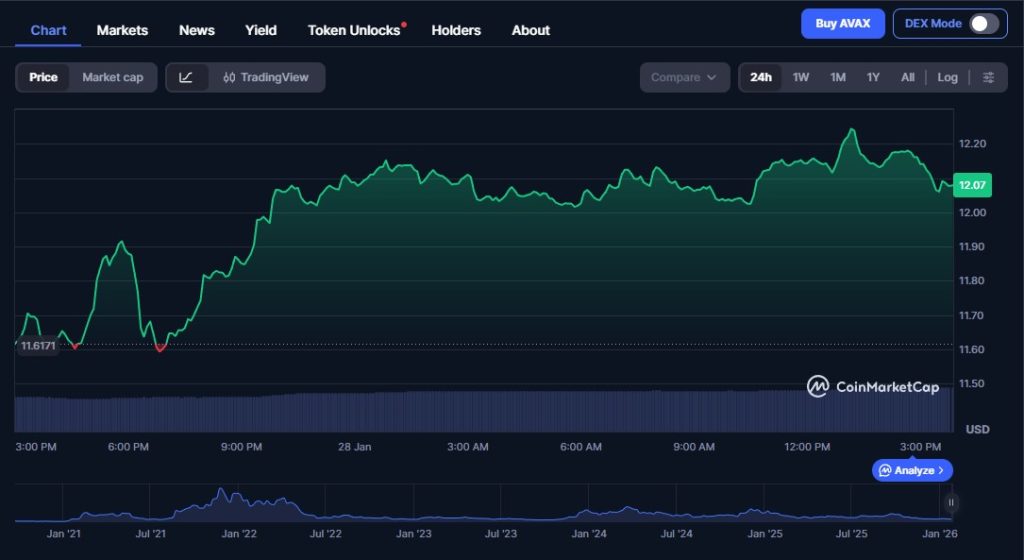1024x560 pixels.
Task: Enable Log scale on the chart
Action: (x=947, y=77)
